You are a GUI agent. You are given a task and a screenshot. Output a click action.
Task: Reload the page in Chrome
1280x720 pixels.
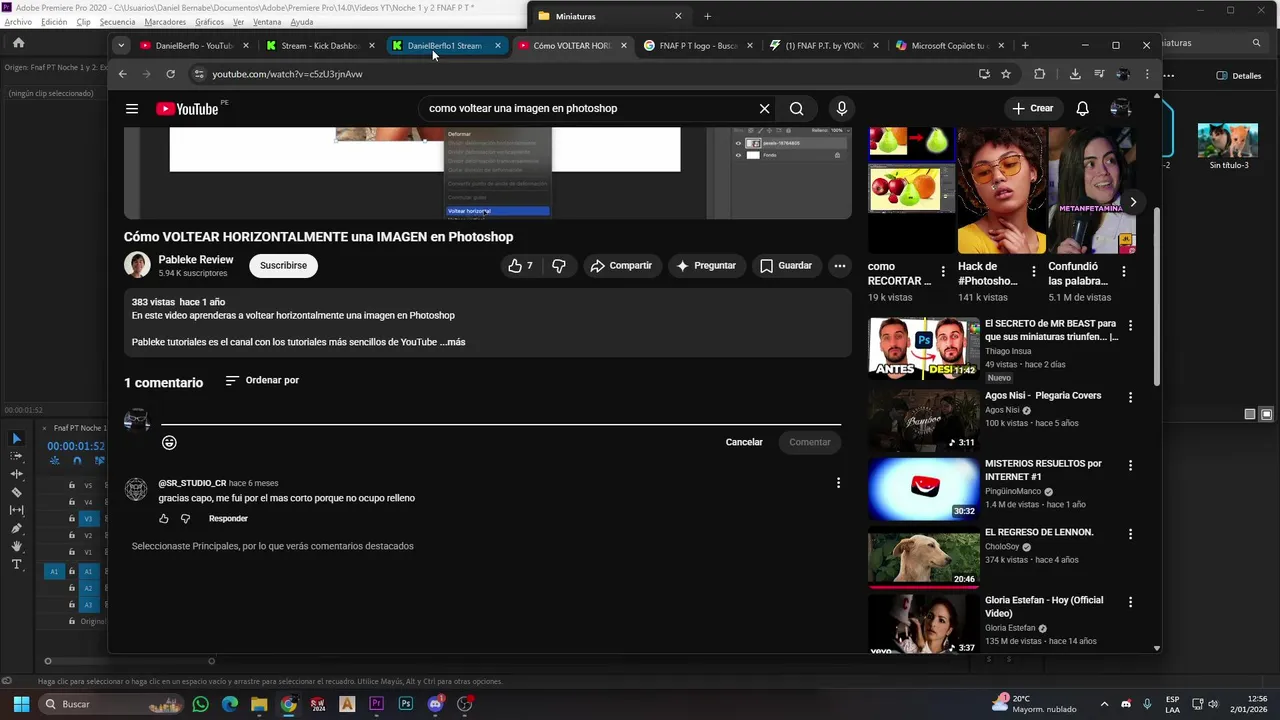pyautogui.click(x=171, y=74)
